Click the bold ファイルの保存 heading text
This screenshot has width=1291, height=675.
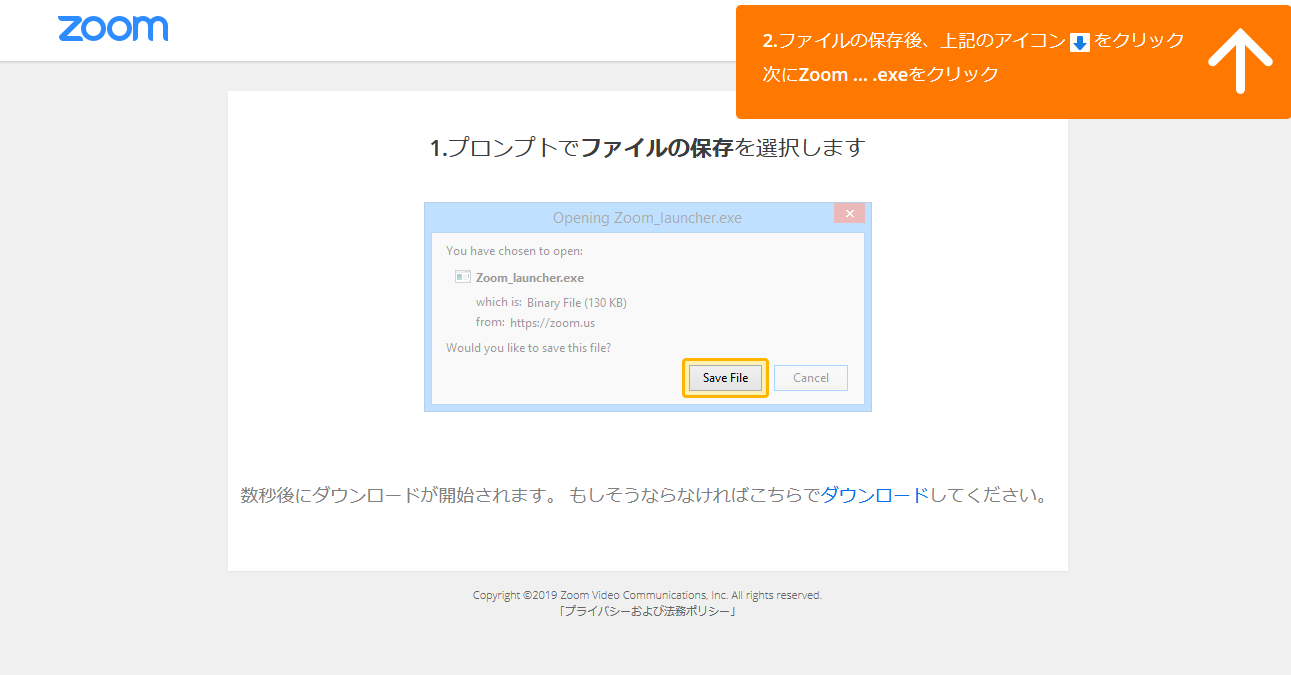coord(657,148)
